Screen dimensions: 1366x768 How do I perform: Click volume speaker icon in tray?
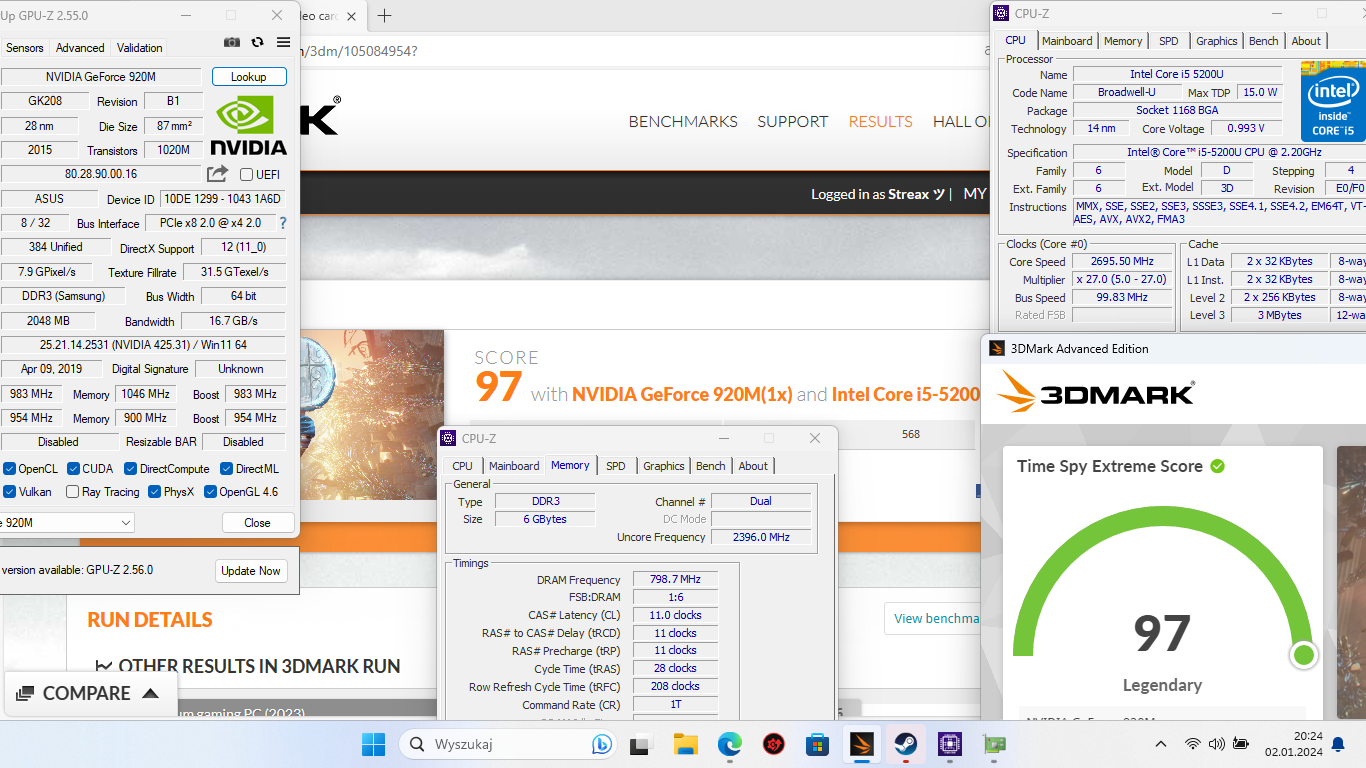pos(1216,744)
